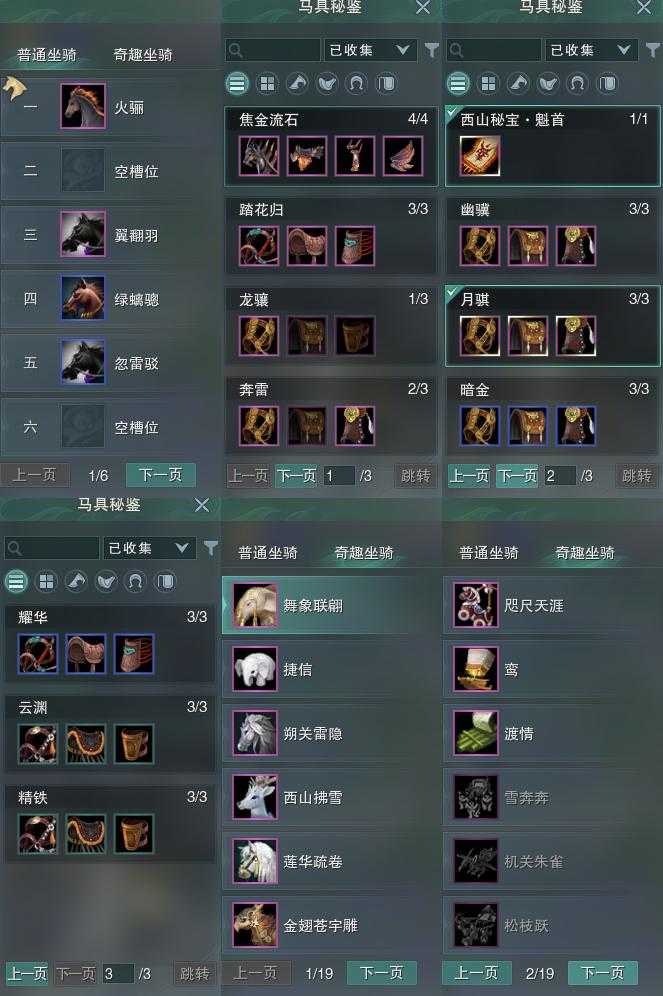The width and height of the screenshot is (663, 996).
Task: Select the 咫尺天涯 mount icon
Action: click(x=476, y=605)
